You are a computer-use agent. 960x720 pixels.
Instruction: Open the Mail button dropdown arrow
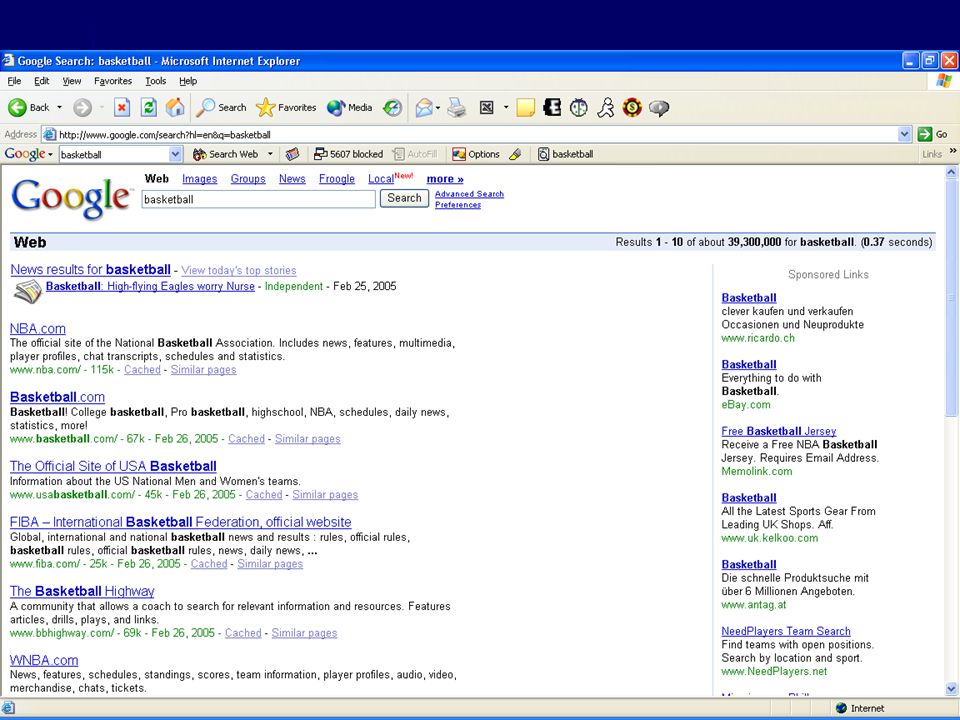[x=438, y=108]
